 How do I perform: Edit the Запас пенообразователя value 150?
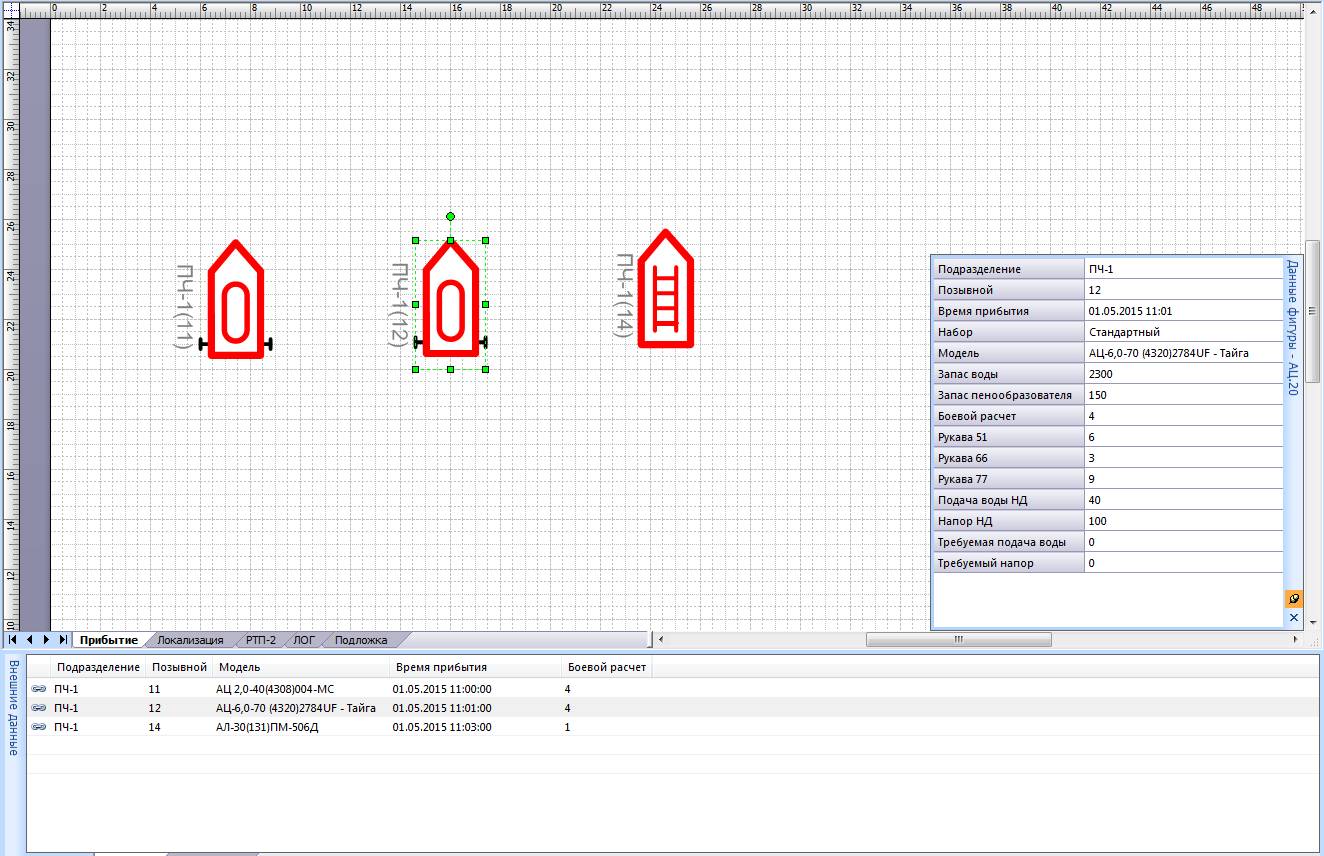1183,395
